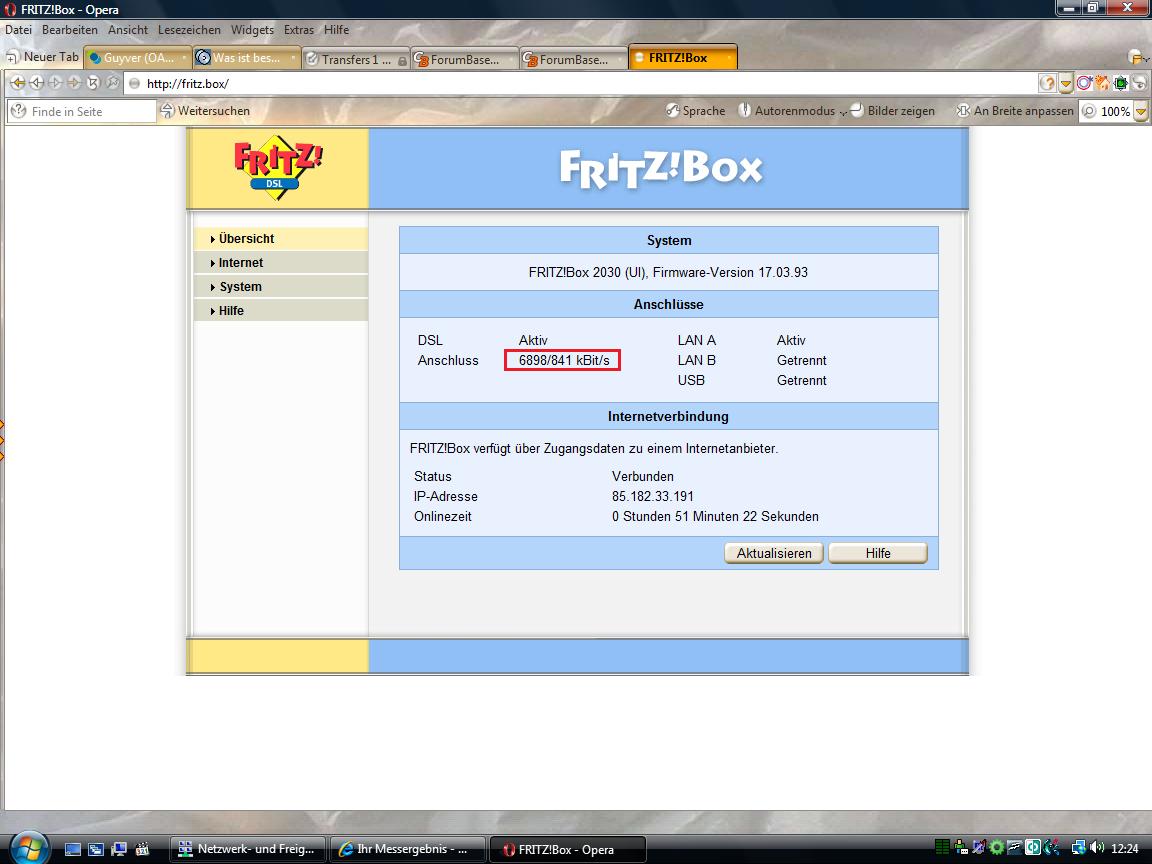Switch to the first ForumBase tab
Screen dimensions: 1152x864
point(464,60)
